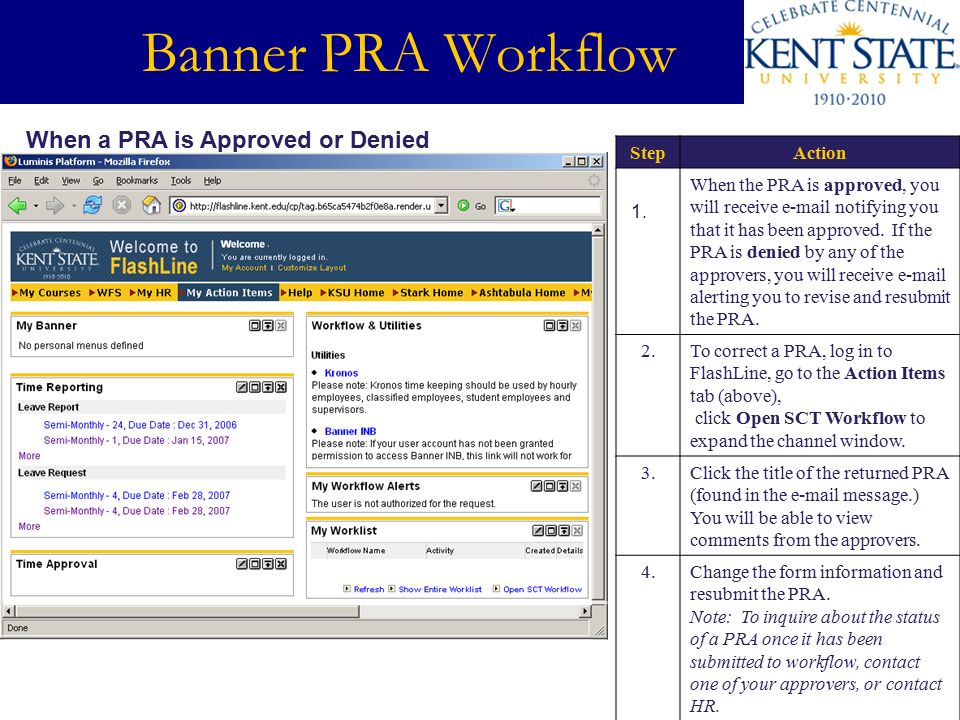
Task: Switch to the Stark Home tab
Action: tap(428, 293)
